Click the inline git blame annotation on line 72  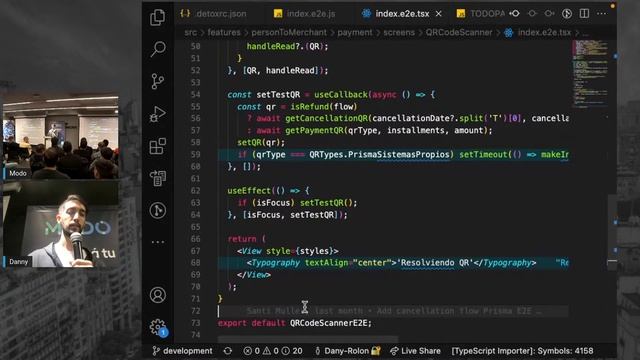[394, 311]
